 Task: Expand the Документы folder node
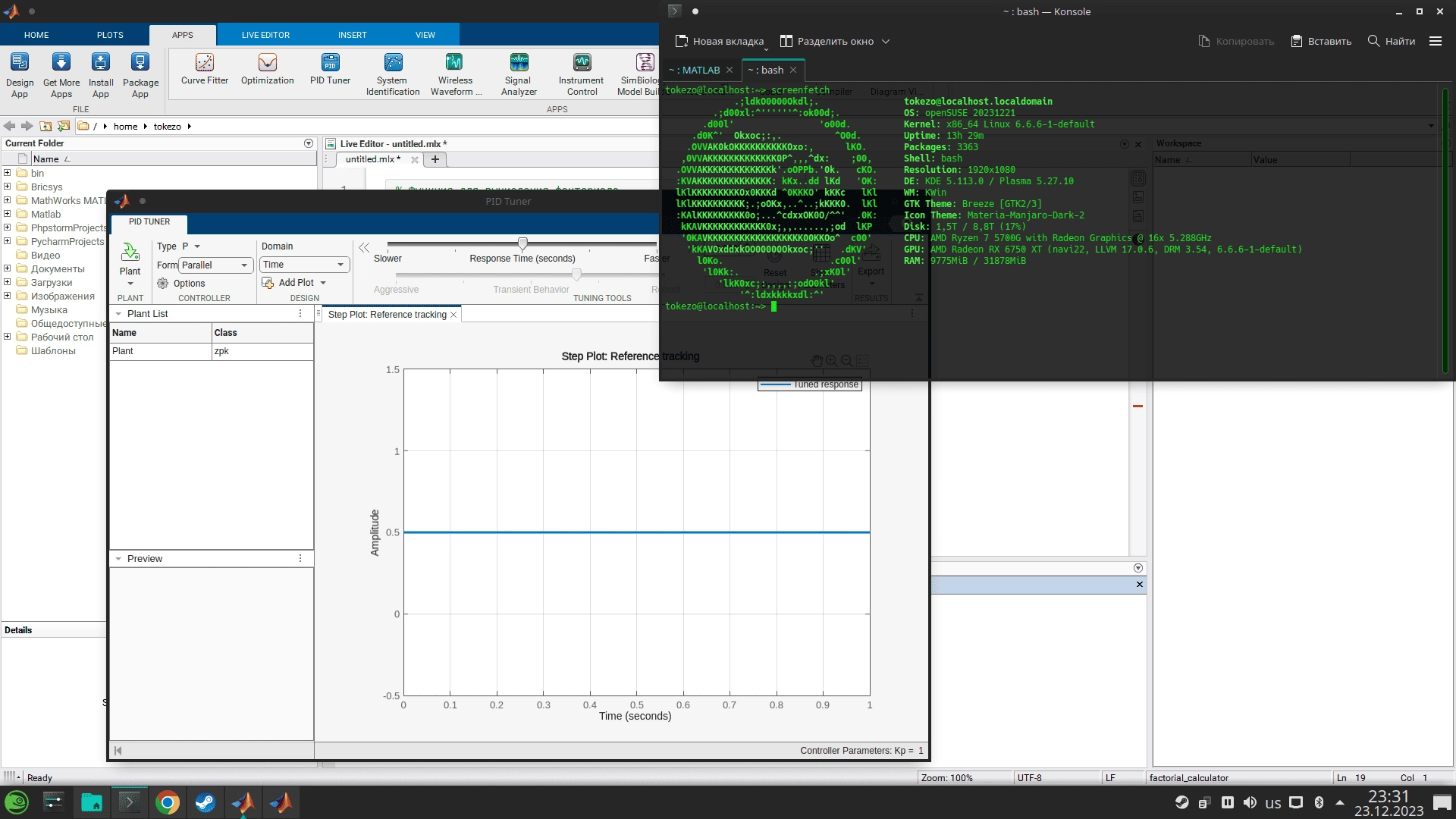pos(8,268)
